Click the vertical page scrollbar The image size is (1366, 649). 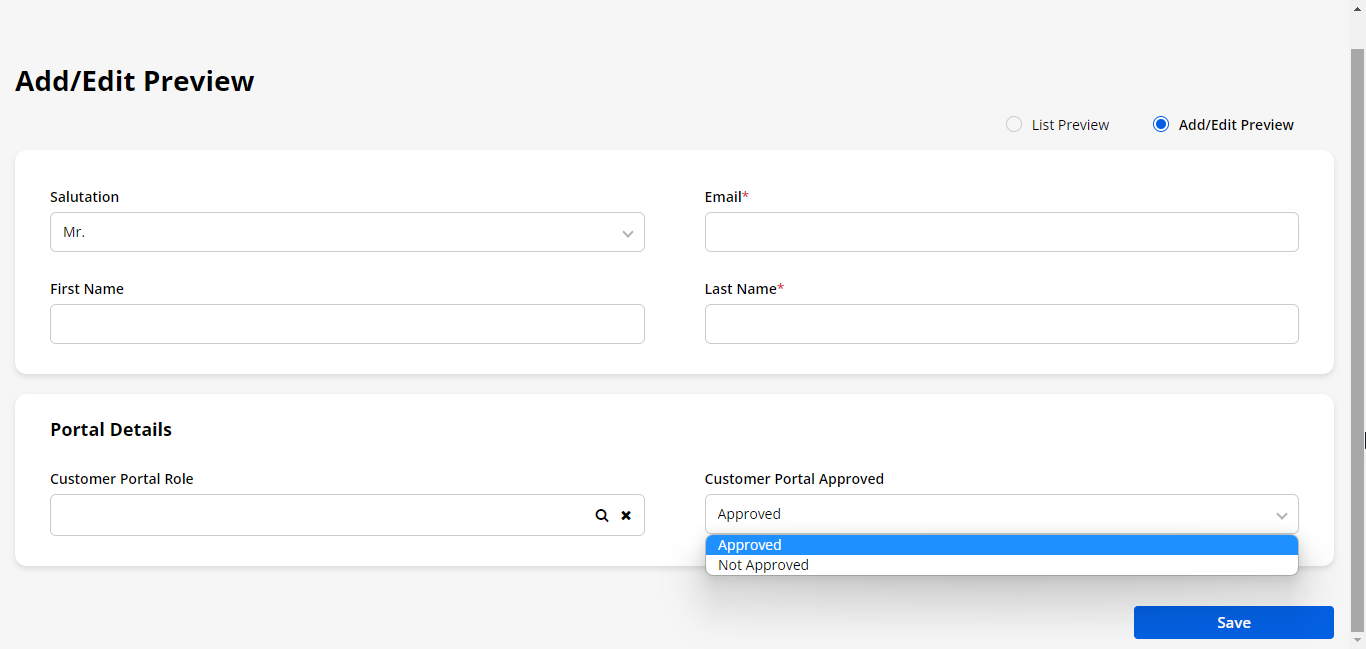(x=1357, y=300)
